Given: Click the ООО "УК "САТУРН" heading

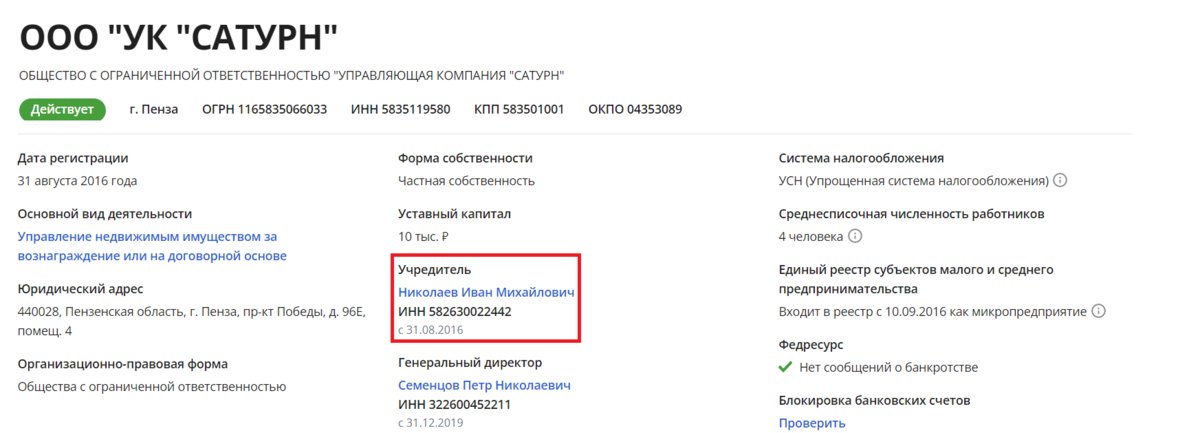Looking at the screenshot, I should click(179, 38).
